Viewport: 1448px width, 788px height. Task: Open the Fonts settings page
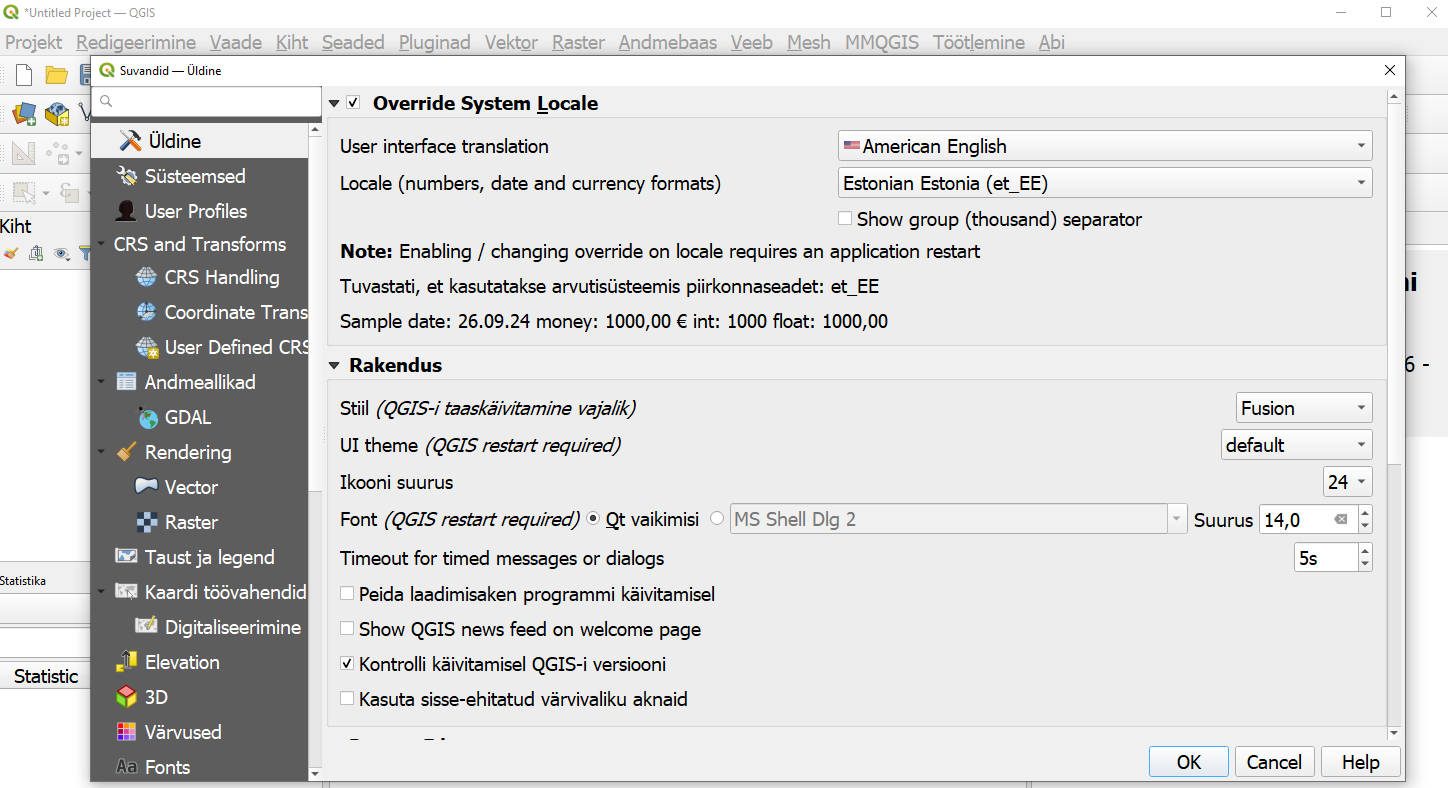(199, 767)
